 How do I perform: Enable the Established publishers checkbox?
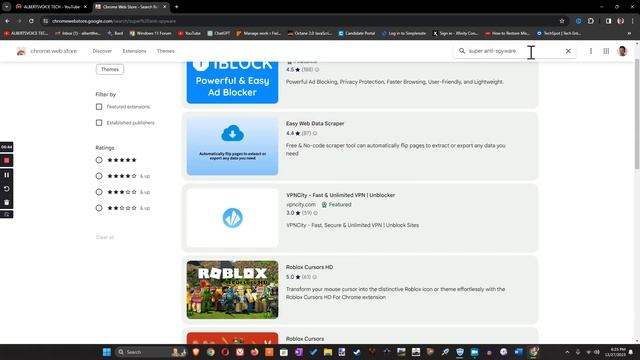[99, 122]
